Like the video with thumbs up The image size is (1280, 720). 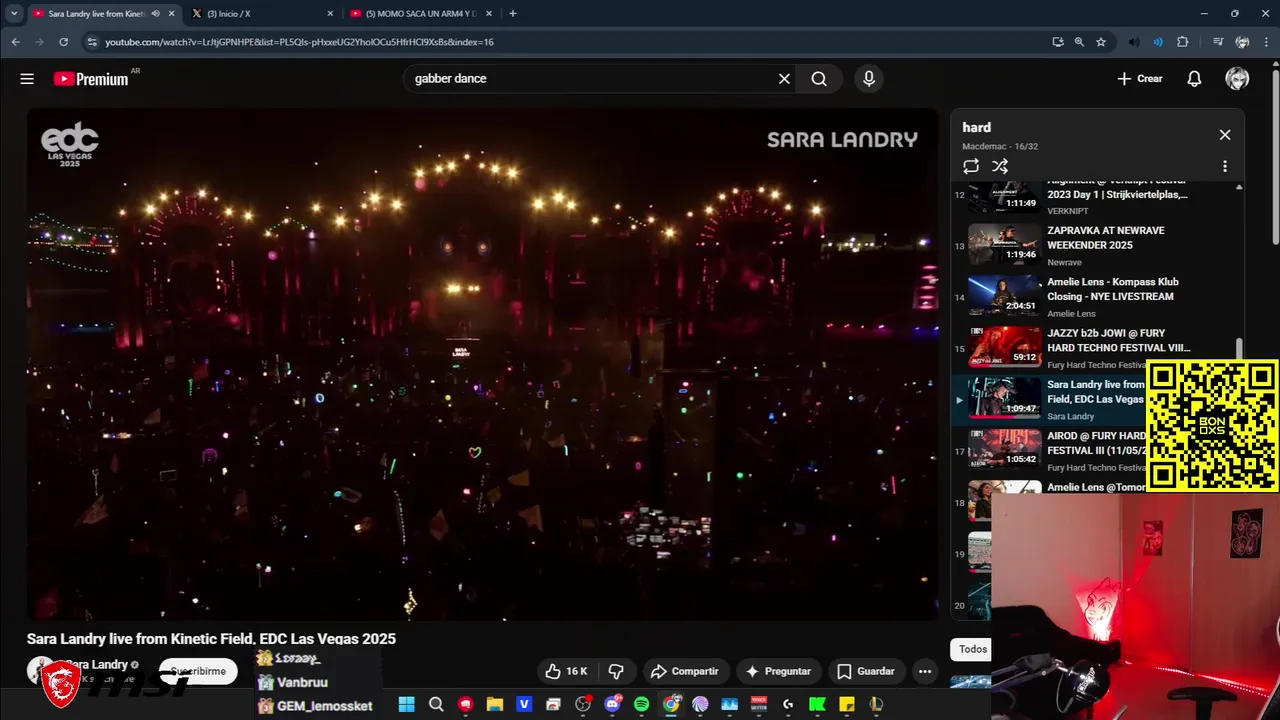(x=566, y=671)
